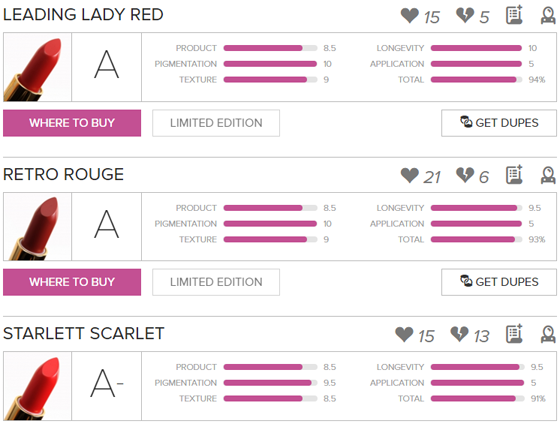
Task: Add Starlett Scarlet to list icon
Action: [514, 334]
